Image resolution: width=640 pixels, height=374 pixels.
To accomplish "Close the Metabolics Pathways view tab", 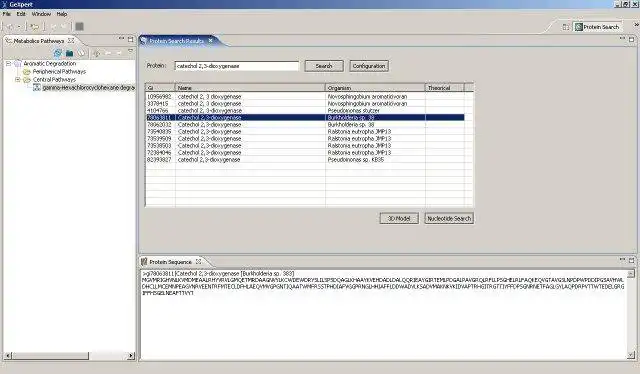I will [x=71, y=40].
